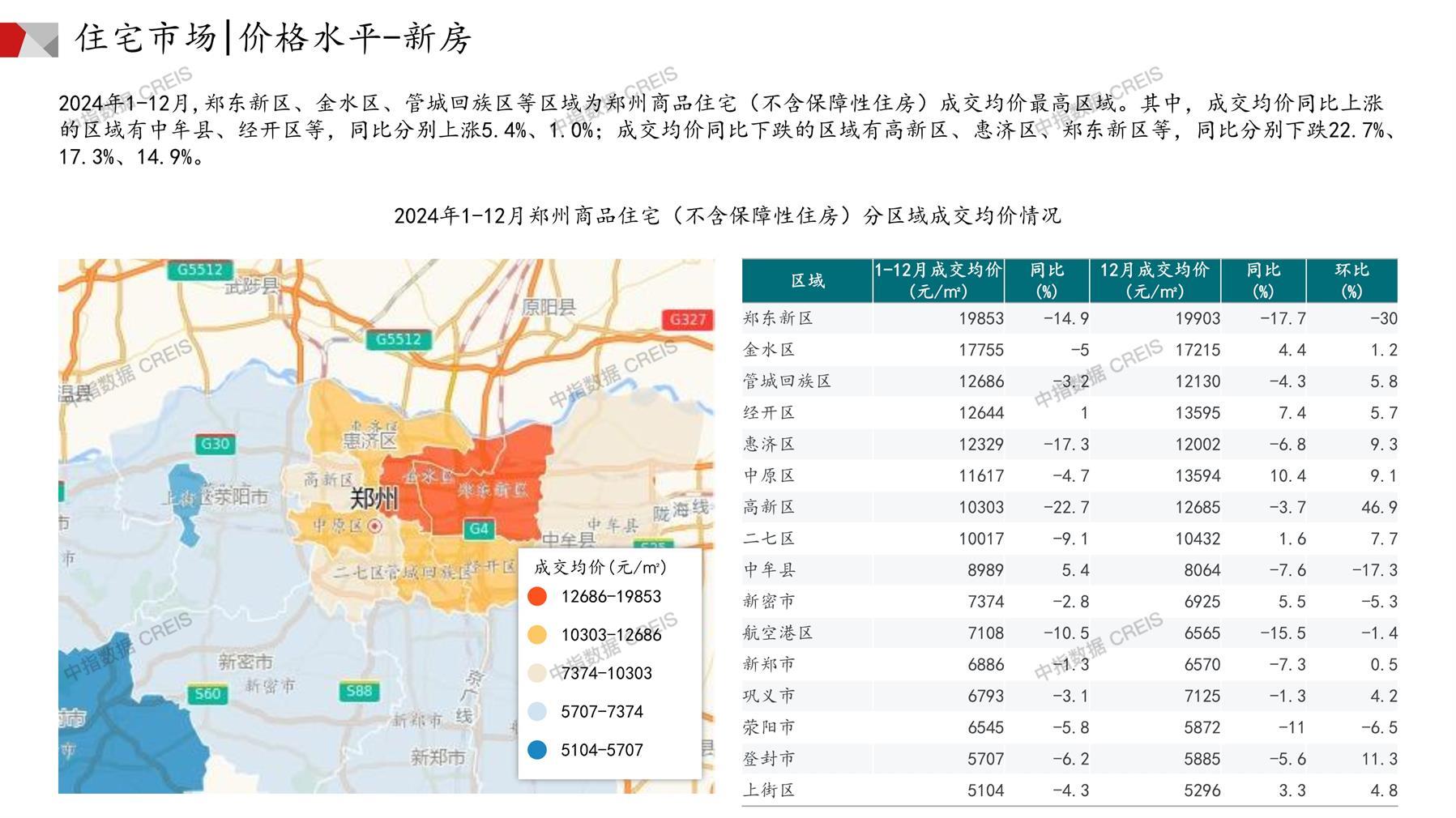1456x818 pixels.
Task: Click the topmost G5512 badge near 武陟县
Action: pyautogui.click(x=199, y=270)
